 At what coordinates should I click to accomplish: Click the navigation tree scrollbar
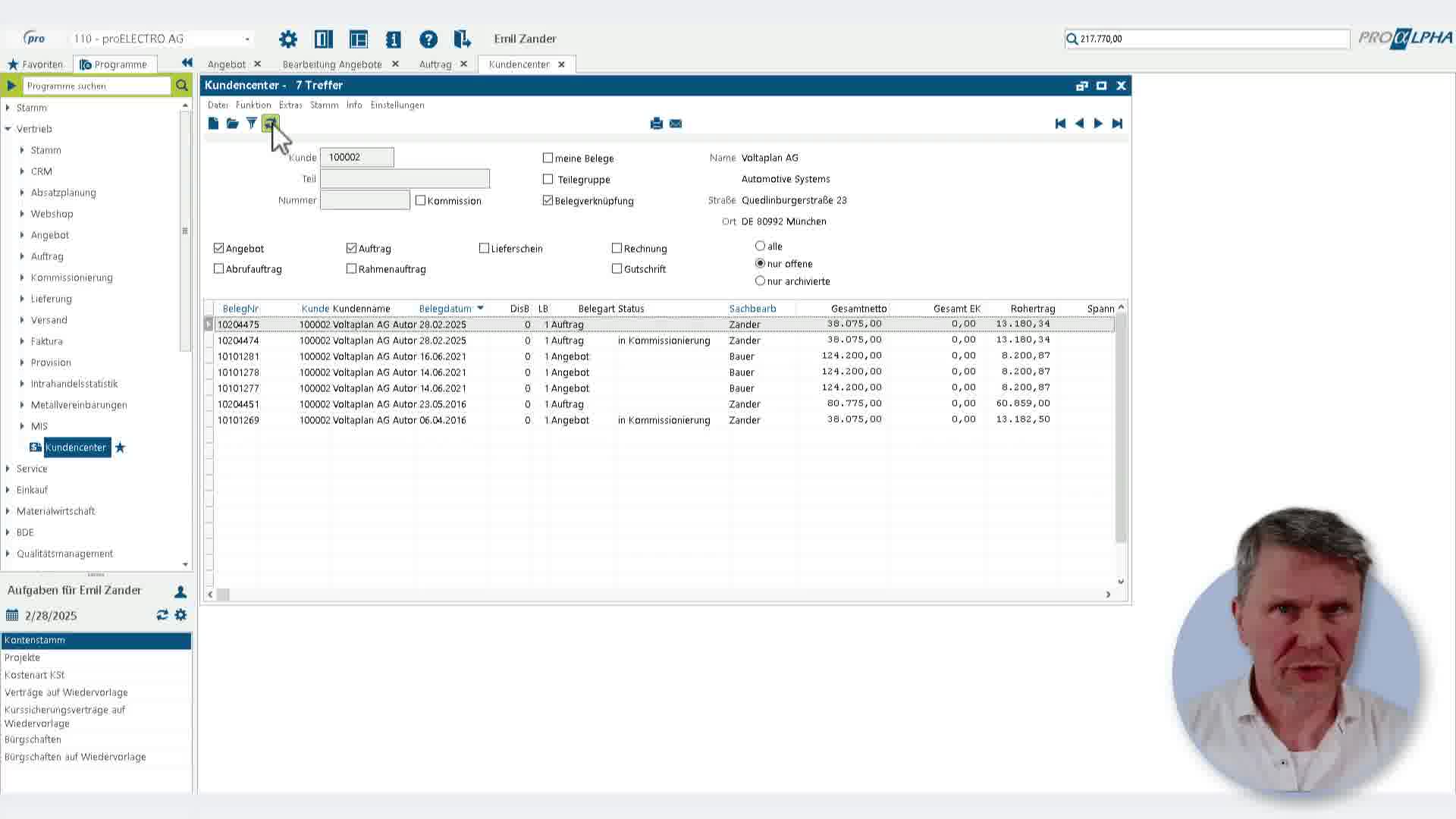click(x=185, y=231)
